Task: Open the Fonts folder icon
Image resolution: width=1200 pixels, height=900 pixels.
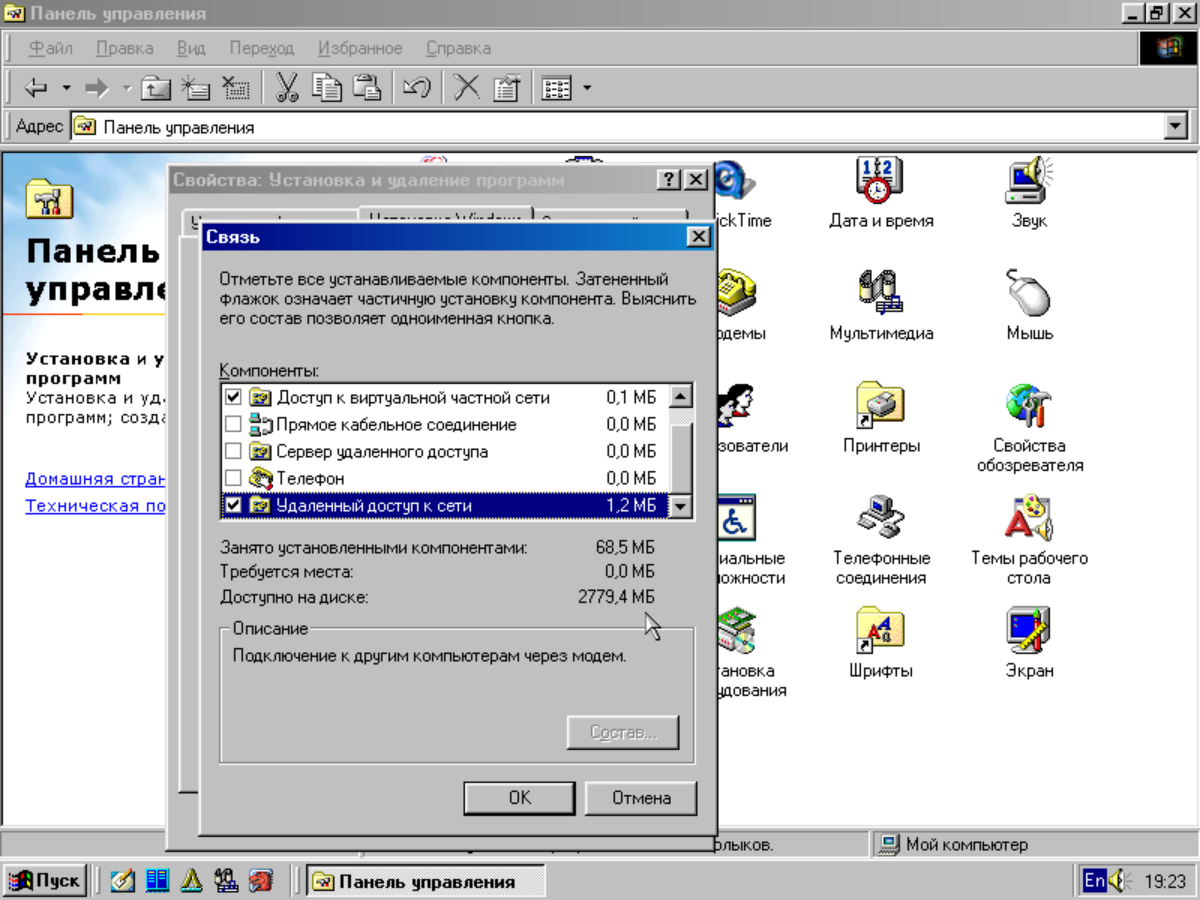Action: [x=880, y=632]
